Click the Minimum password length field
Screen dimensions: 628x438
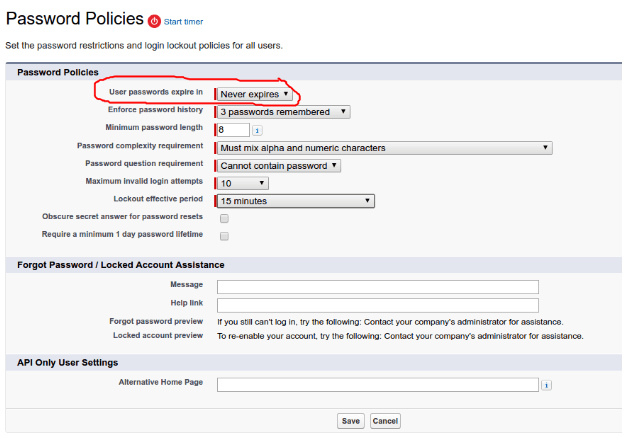[233, 129]
